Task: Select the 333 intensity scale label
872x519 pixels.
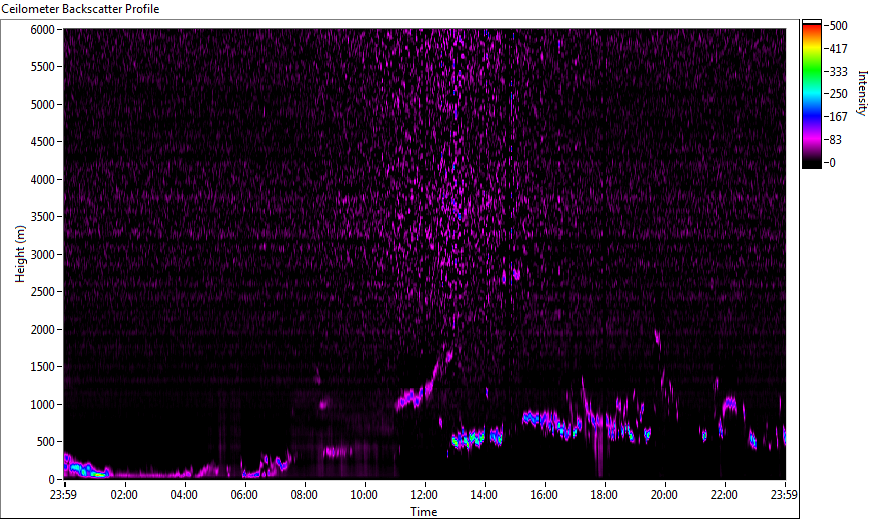Action: (838, 71)
